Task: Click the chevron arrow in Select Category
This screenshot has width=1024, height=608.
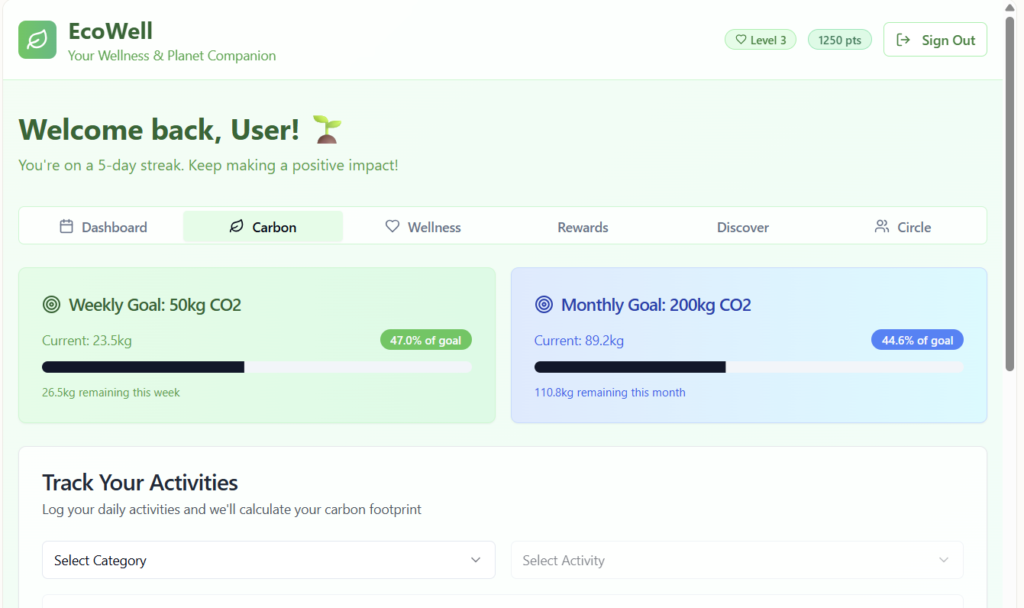Action: [476, 560]
